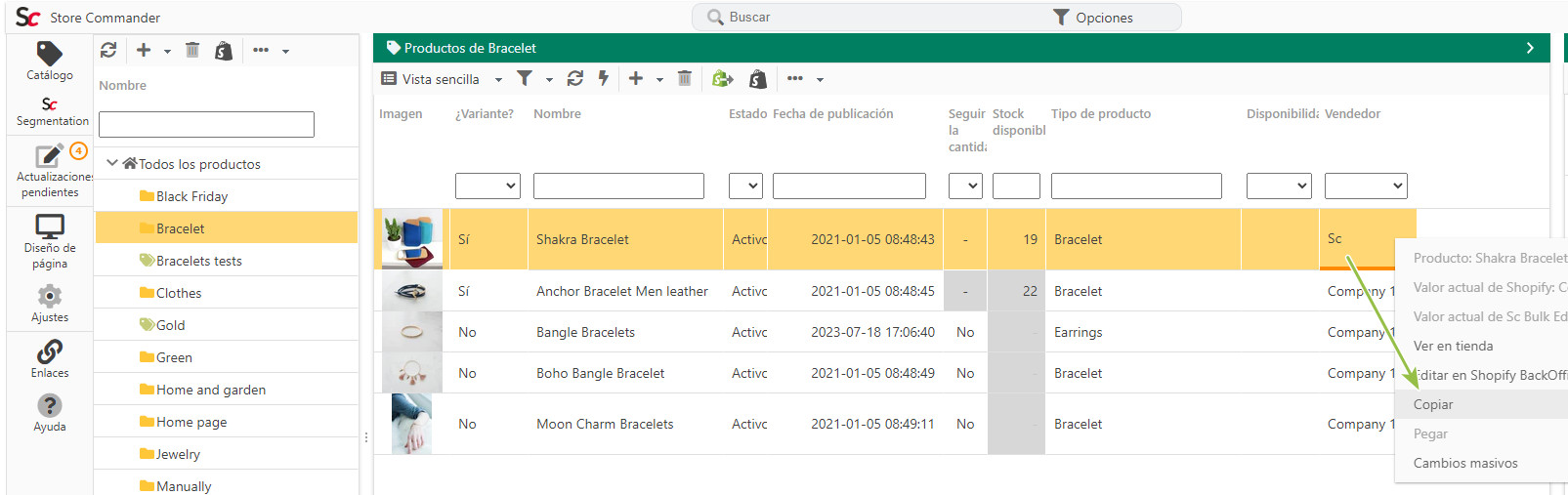The height and width of the screenshot is (495, 1568).
Task: Open Actualizaciones pendientes panel
Action: click(x=50, y=169)
